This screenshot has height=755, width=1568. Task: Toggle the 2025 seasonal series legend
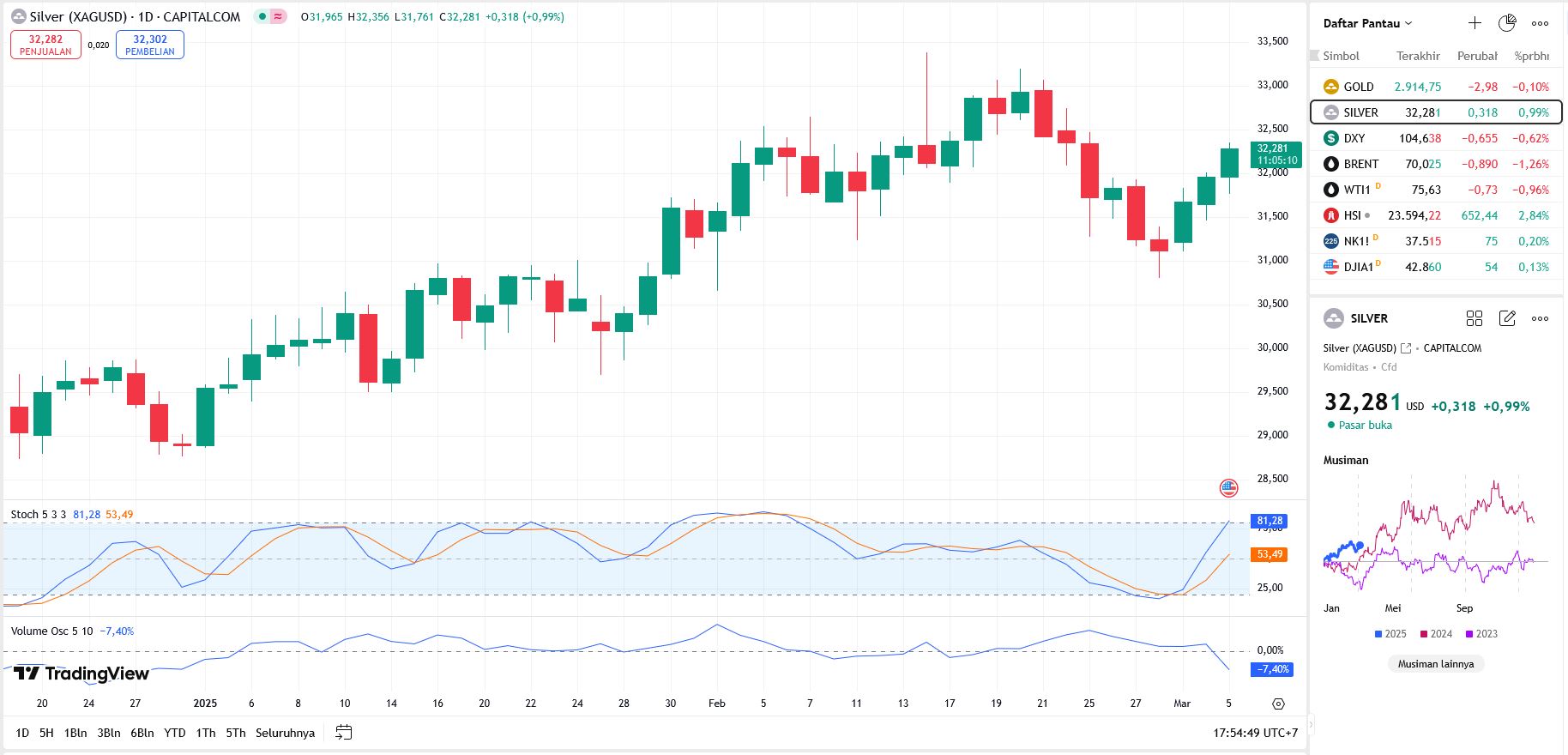(1390, 634)
